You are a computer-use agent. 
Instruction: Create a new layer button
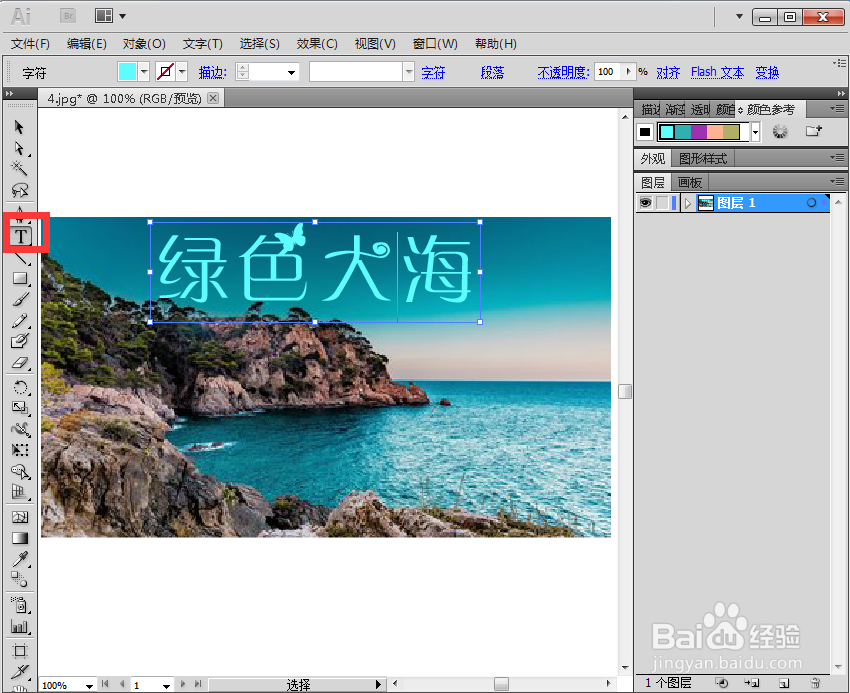pyautogui.click(x=784, y=683)
